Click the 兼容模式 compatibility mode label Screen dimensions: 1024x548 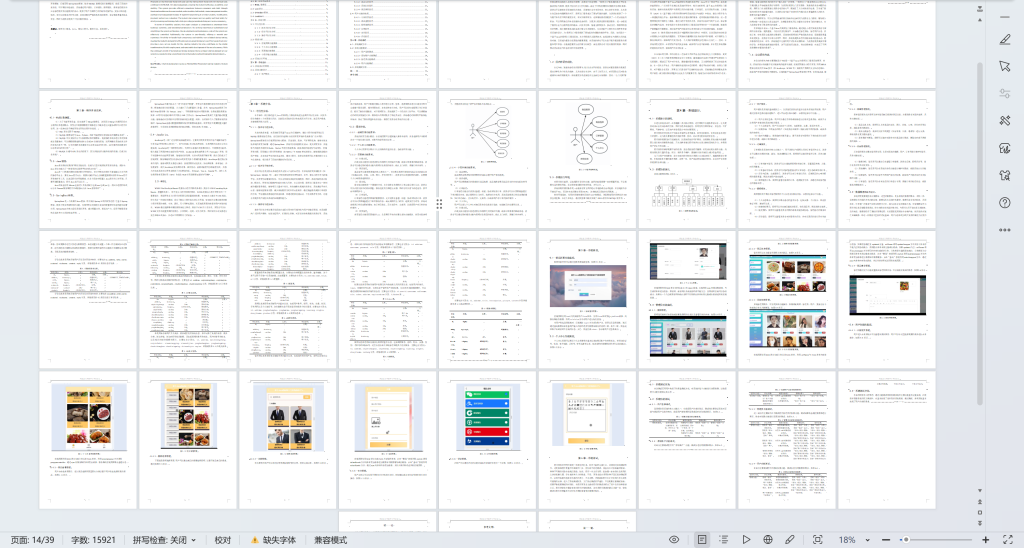[x=330, y=540]
